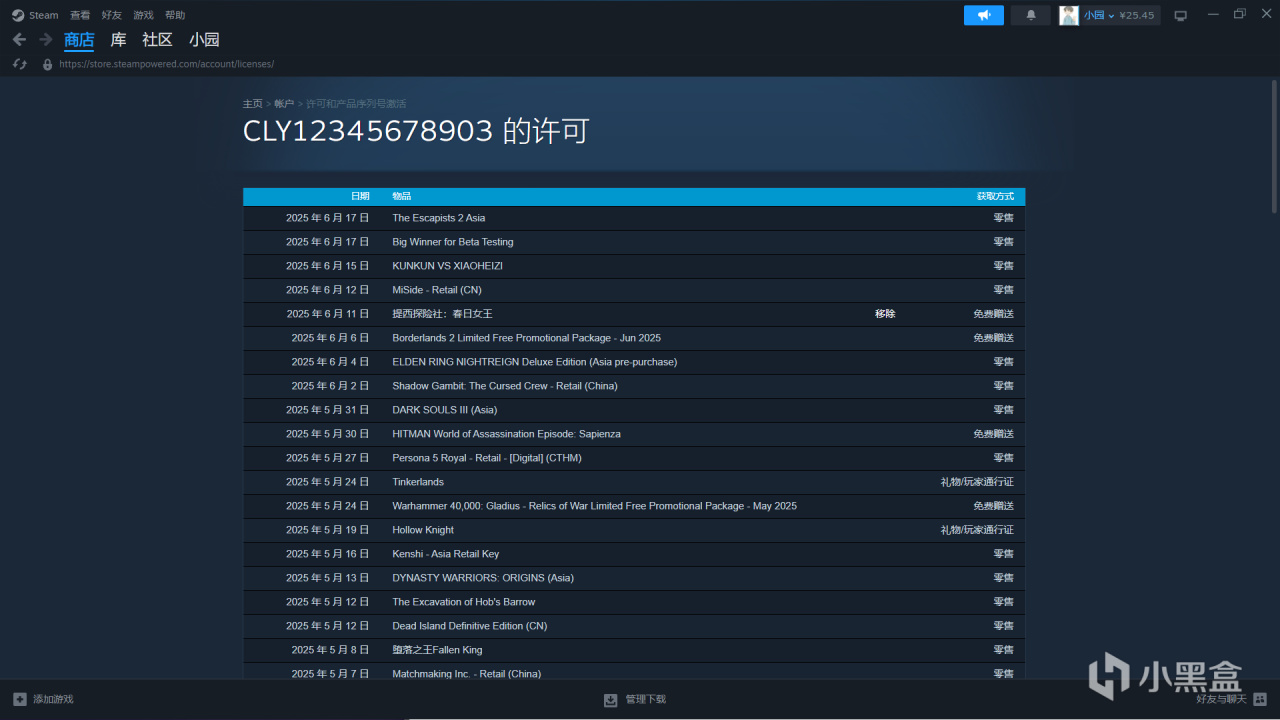Click wallet balance ¥25.45
The width and height of the screenshot is (1280, 720).
click(x=1137, y=15)
